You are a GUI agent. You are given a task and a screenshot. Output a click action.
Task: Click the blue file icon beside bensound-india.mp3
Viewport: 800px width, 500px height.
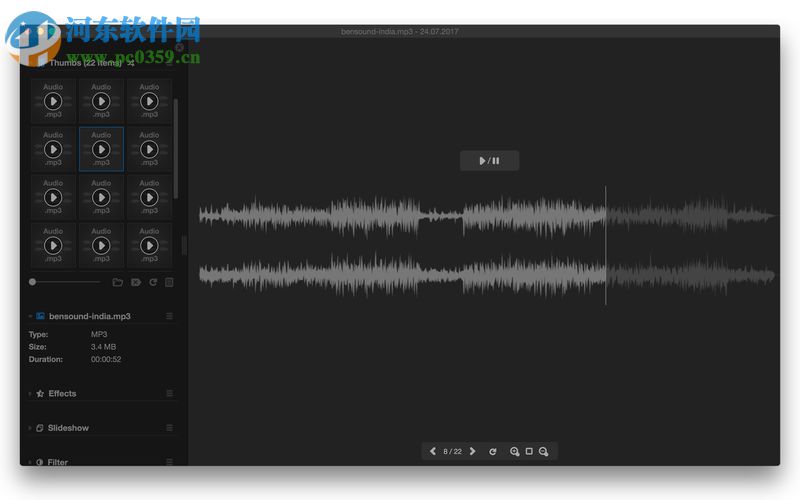[x=40, y=316]
